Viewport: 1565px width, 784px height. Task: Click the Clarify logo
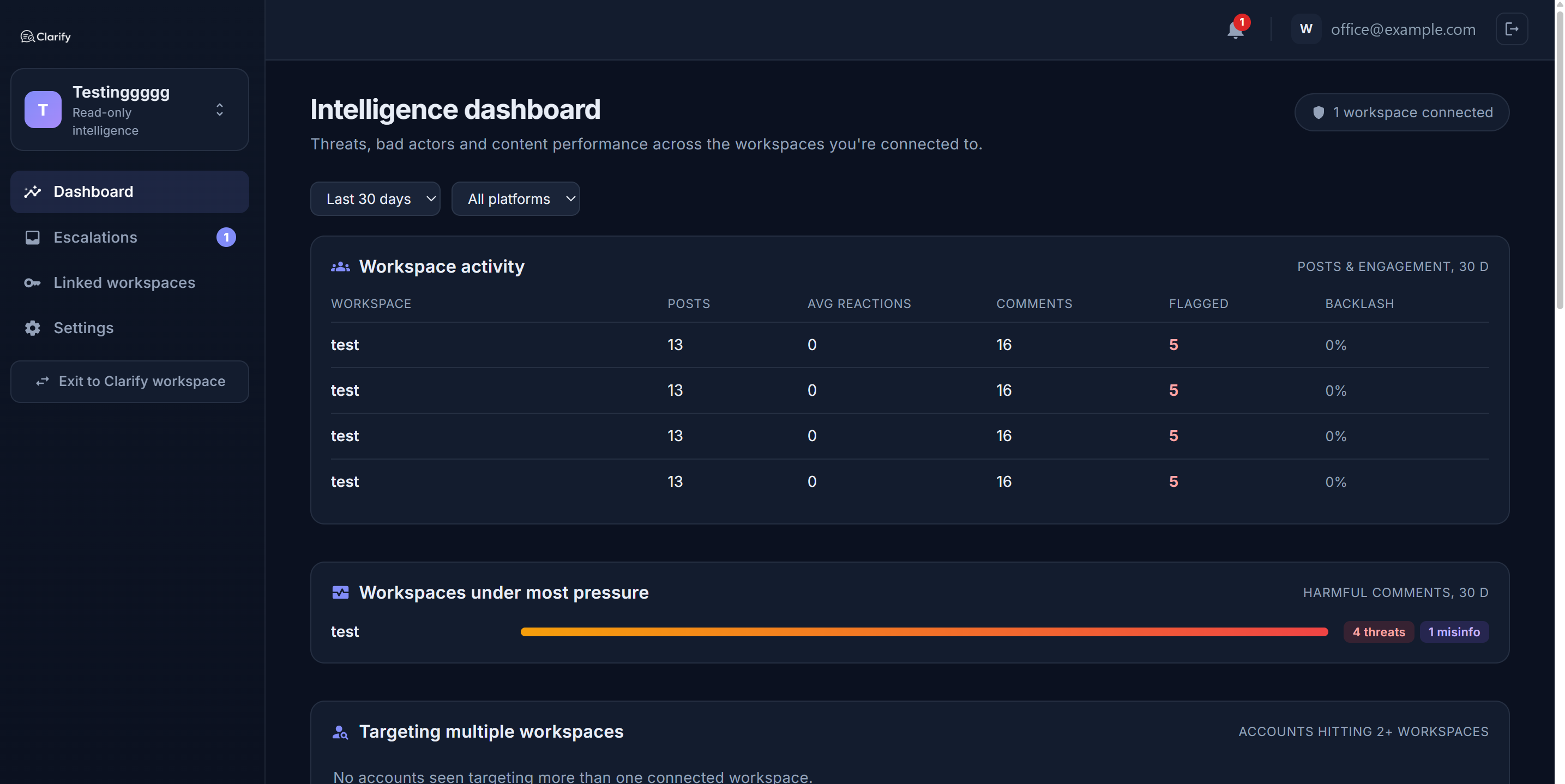click(x=46, y=37)
